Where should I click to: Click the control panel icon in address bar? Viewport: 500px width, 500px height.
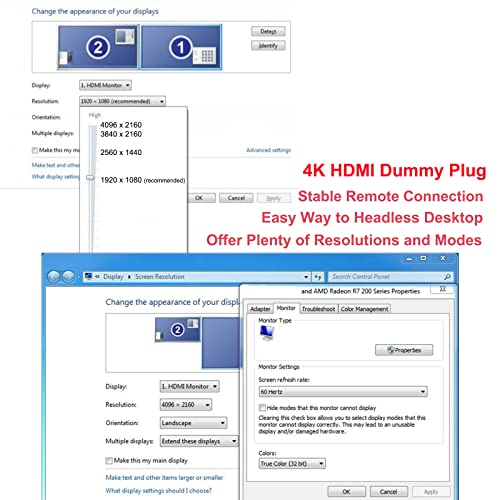pyautogui.click(x=89, y=276)
